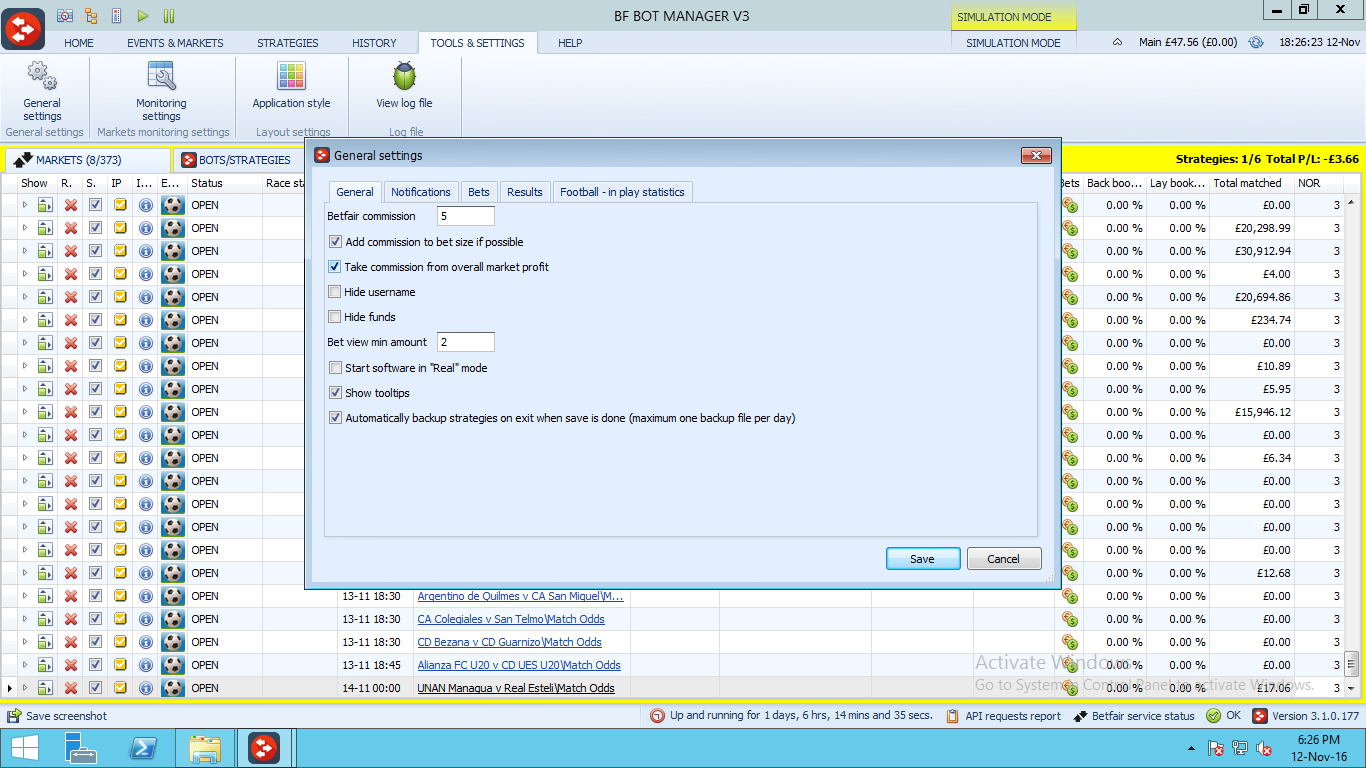Click the muted volume icon in system tray
This screenshot has width=1366, height=768.
click(x=1264, y=748)
